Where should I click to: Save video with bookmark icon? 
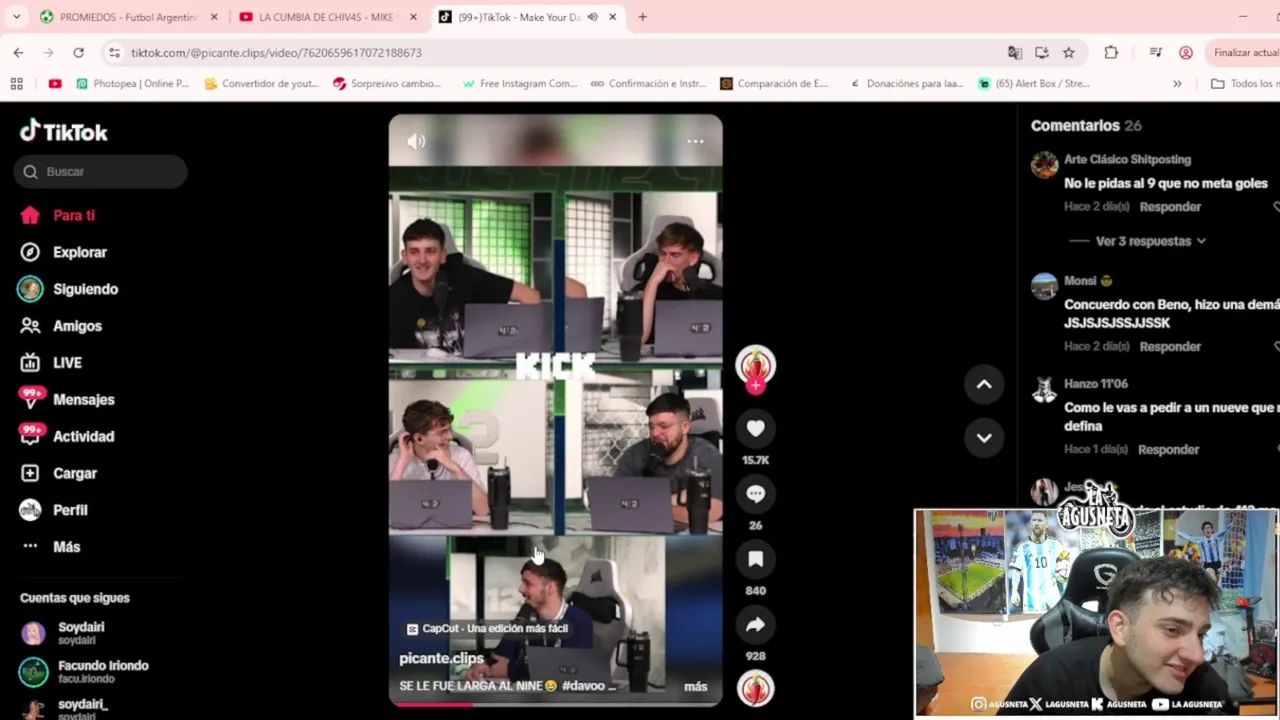coord(755,559)
